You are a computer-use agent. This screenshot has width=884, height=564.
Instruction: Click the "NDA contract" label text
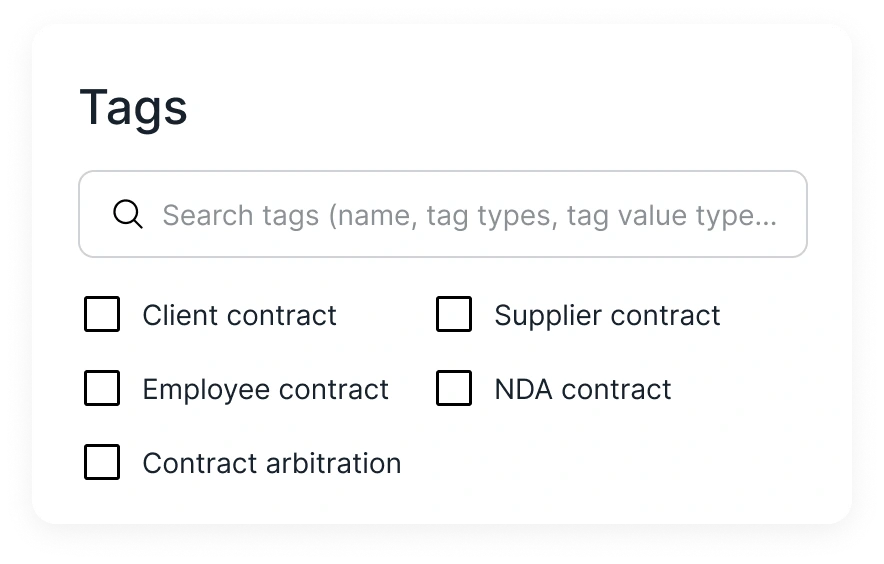coord(583,389)
